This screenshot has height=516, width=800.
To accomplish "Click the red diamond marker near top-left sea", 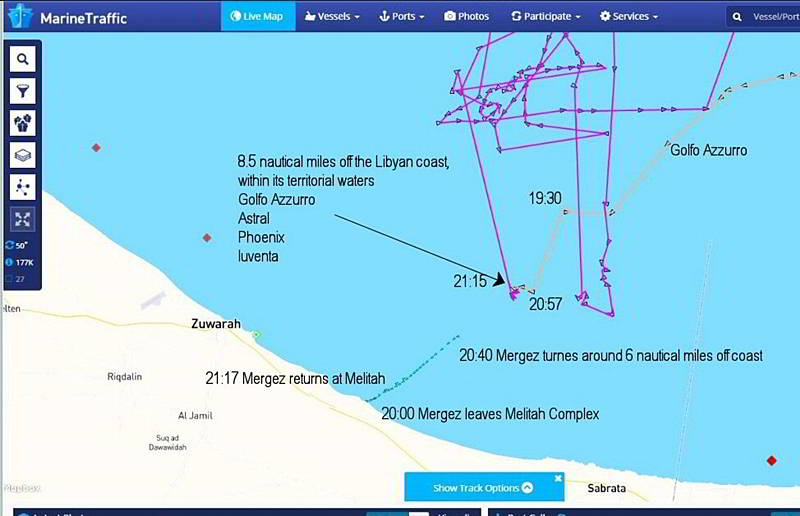I will tap(96, 148).
